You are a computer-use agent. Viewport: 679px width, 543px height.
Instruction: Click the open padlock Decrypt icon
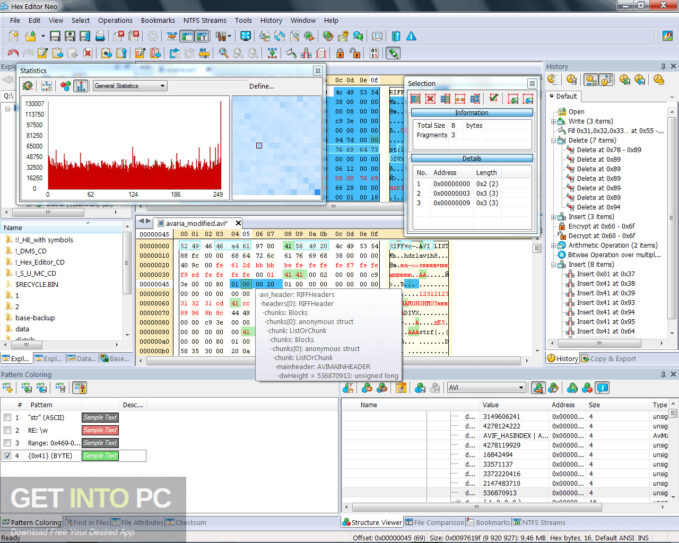pyautogui.click(x=355, y=53)
